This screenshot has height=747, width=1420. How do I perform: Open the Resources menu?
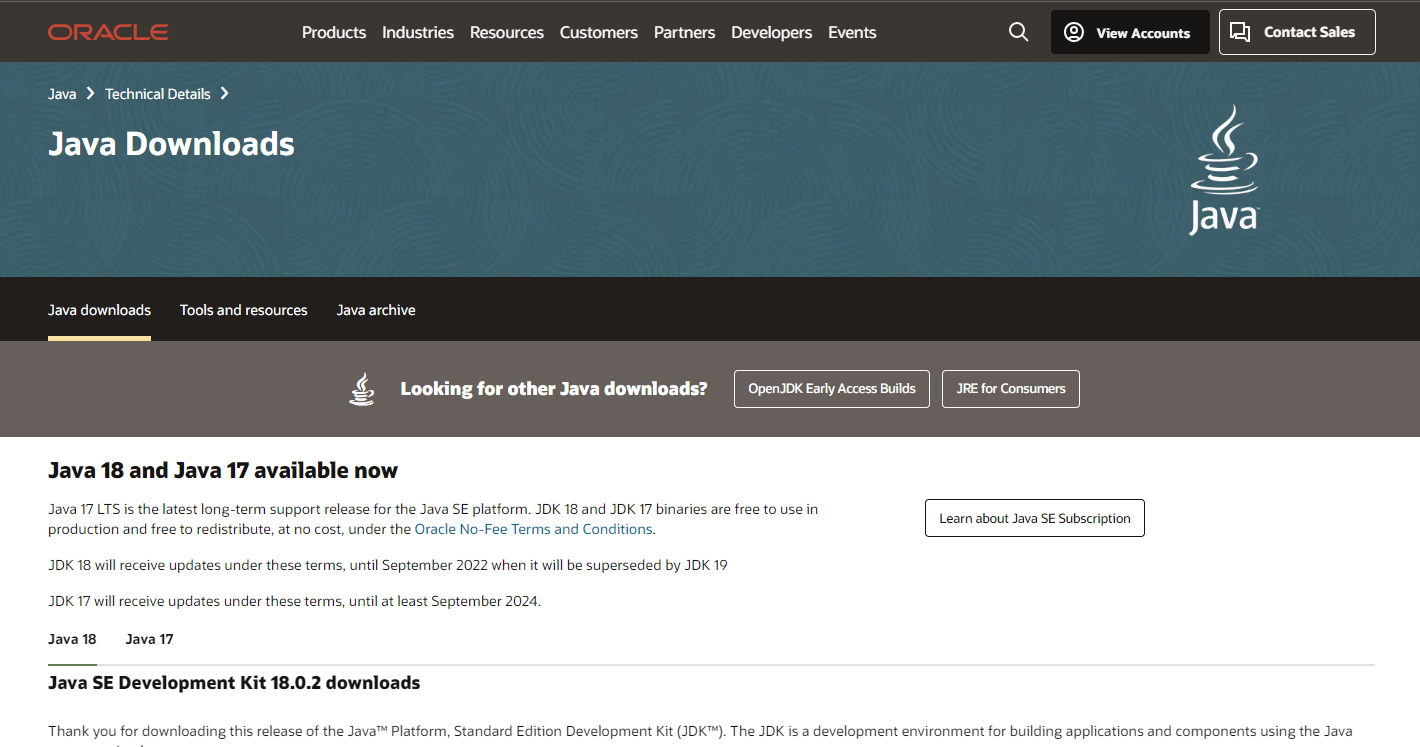(x=507, y=32)
